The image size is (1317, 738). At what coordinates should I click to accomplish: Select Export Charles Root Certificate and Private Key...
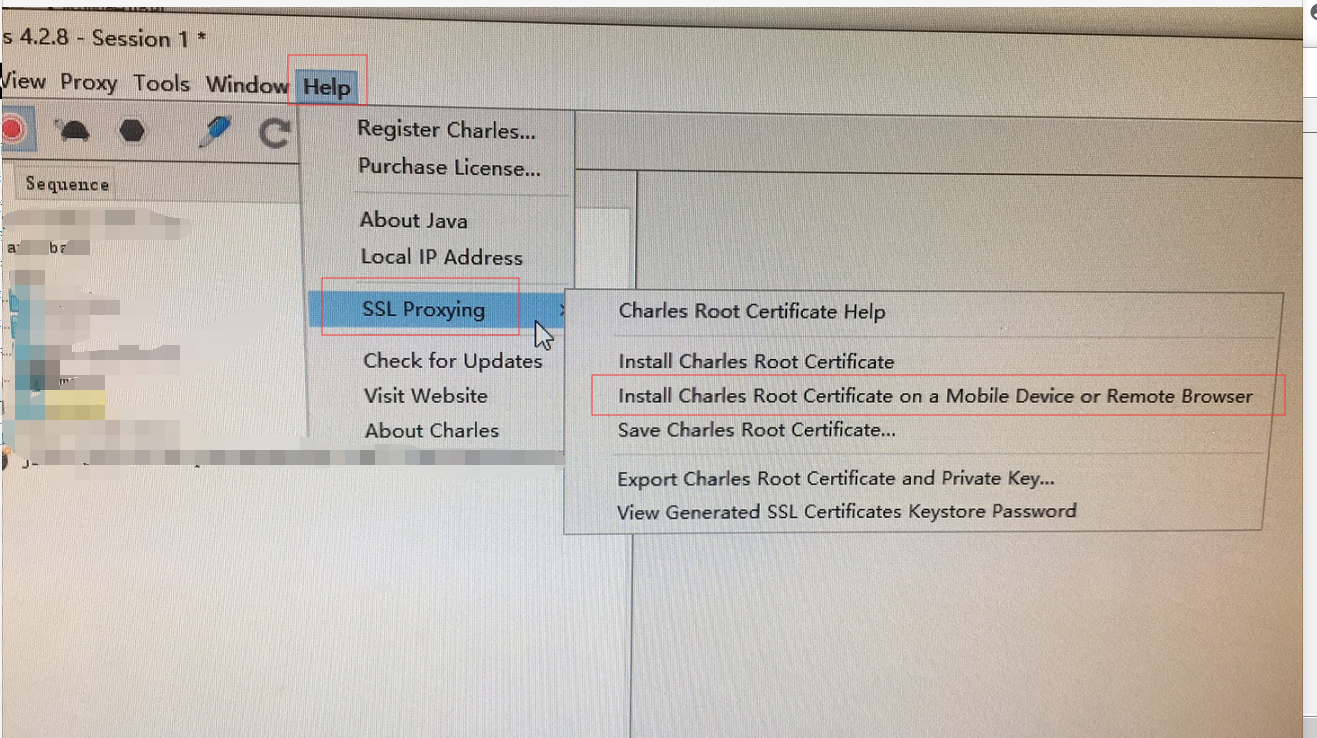pos(836,479)
